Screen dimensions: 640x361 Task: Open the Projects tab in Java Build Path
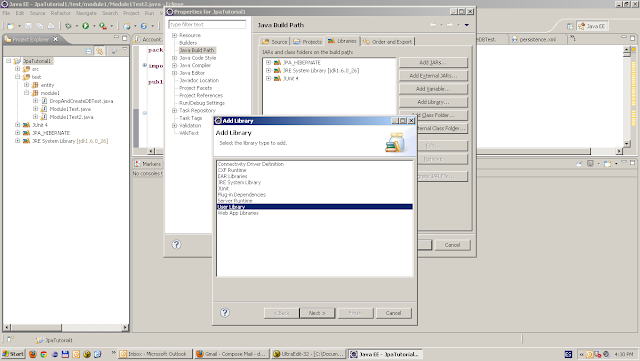pyautogui.click(x=307, y=42)
